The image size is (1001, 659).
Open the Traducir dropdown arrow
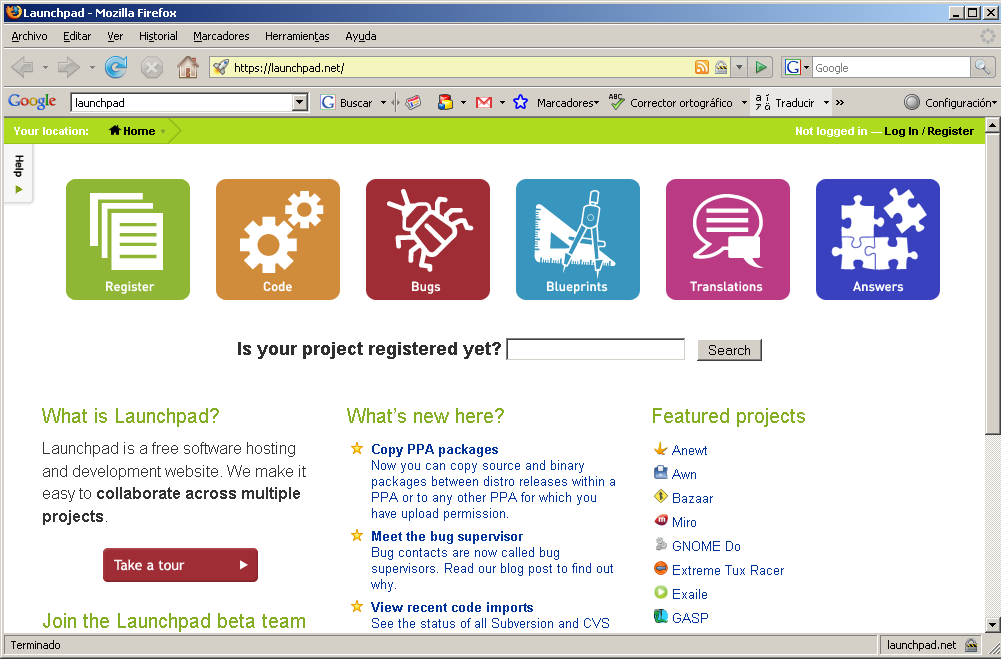826,103
